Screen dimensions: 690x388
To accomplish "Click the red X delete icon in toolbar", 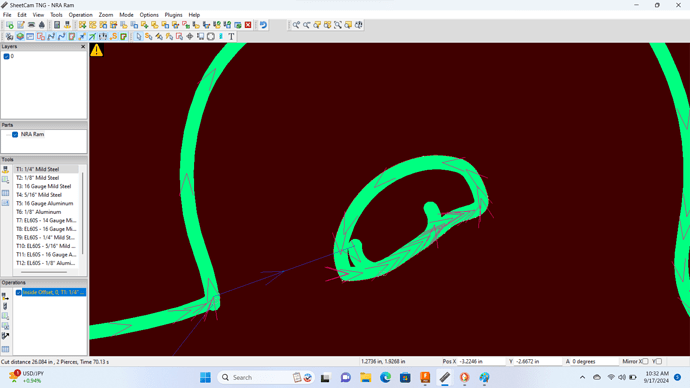I will tap(248, 25).
